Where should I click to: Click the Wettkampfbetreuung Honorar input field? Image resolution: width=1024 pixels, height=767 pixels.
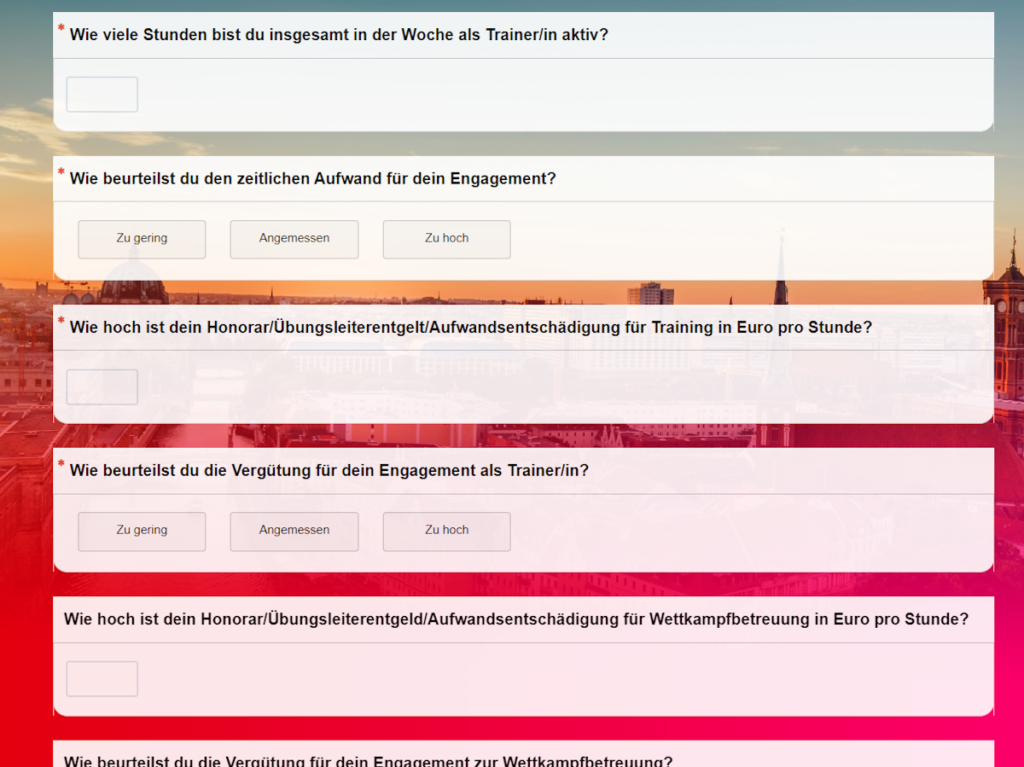(x=102, y=679)
